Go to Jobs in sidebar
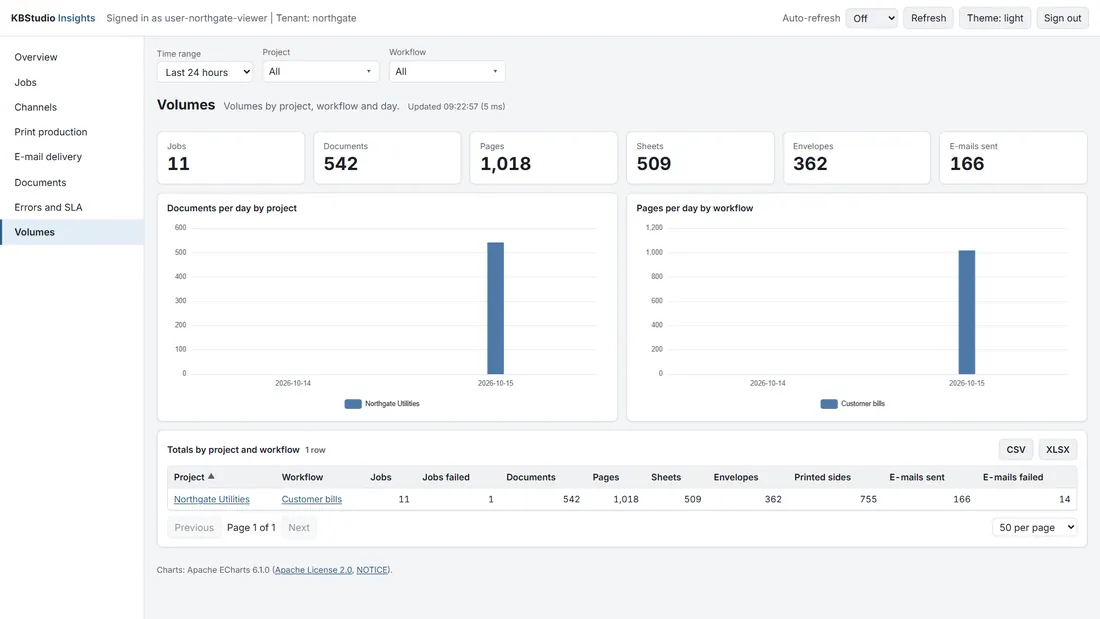This screenshot has height=619, width=1100. coord(72,82)
